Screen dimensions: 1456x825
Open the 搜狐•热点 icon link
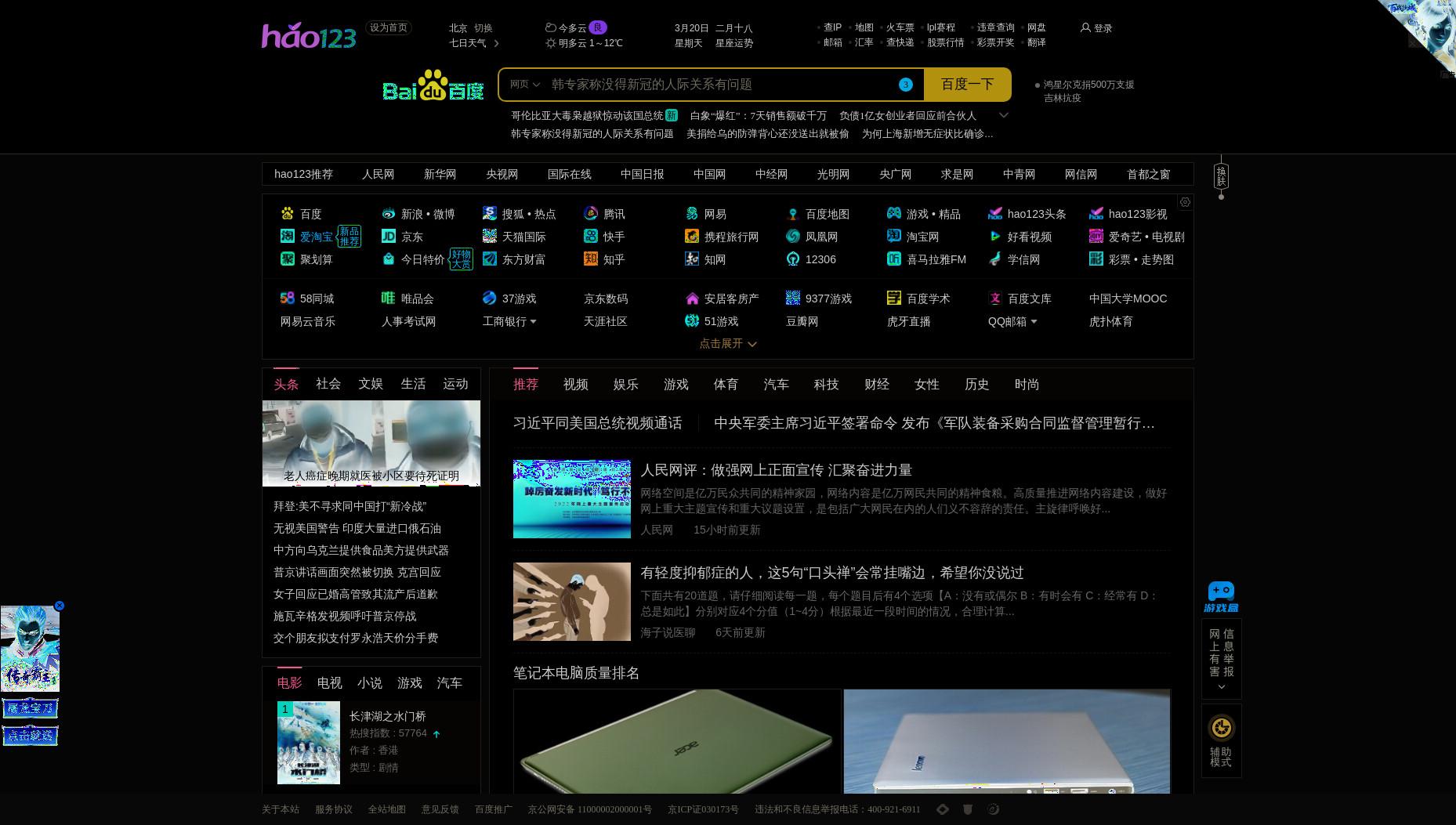490,213
